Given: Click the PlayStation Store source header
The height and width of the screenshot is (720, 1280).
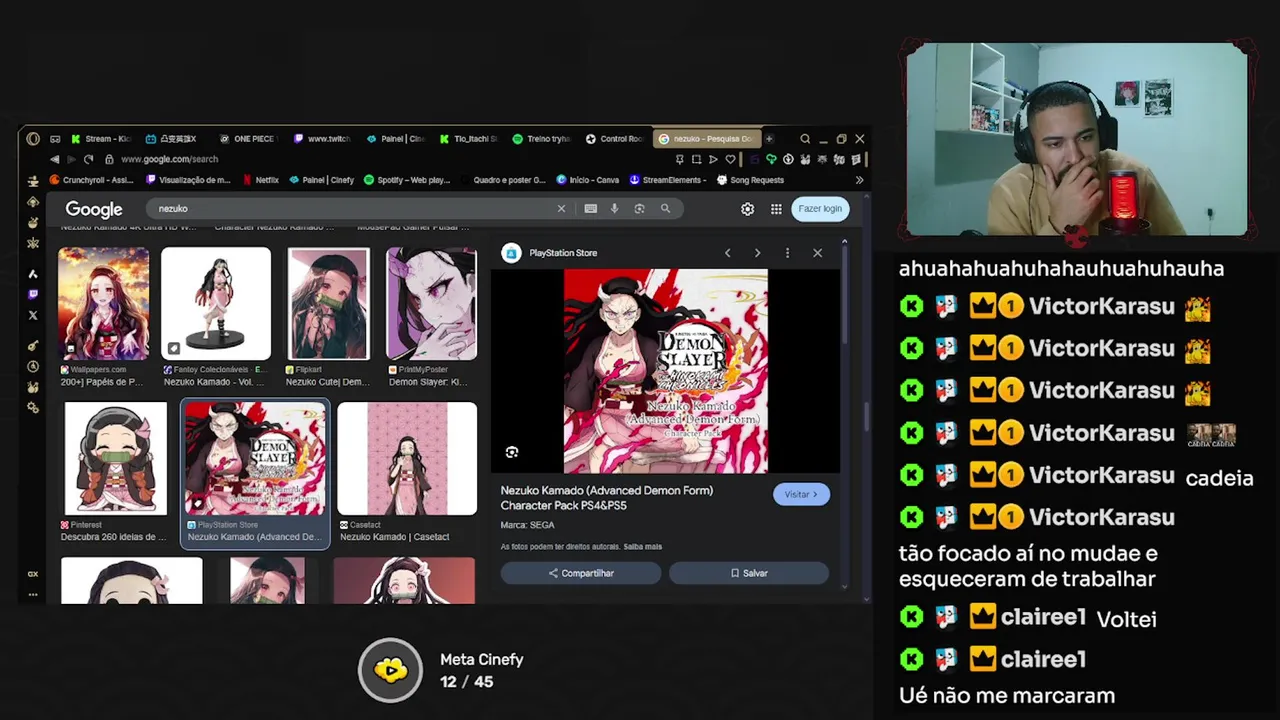Looking at the screenshot, I should tap(550, 253).
